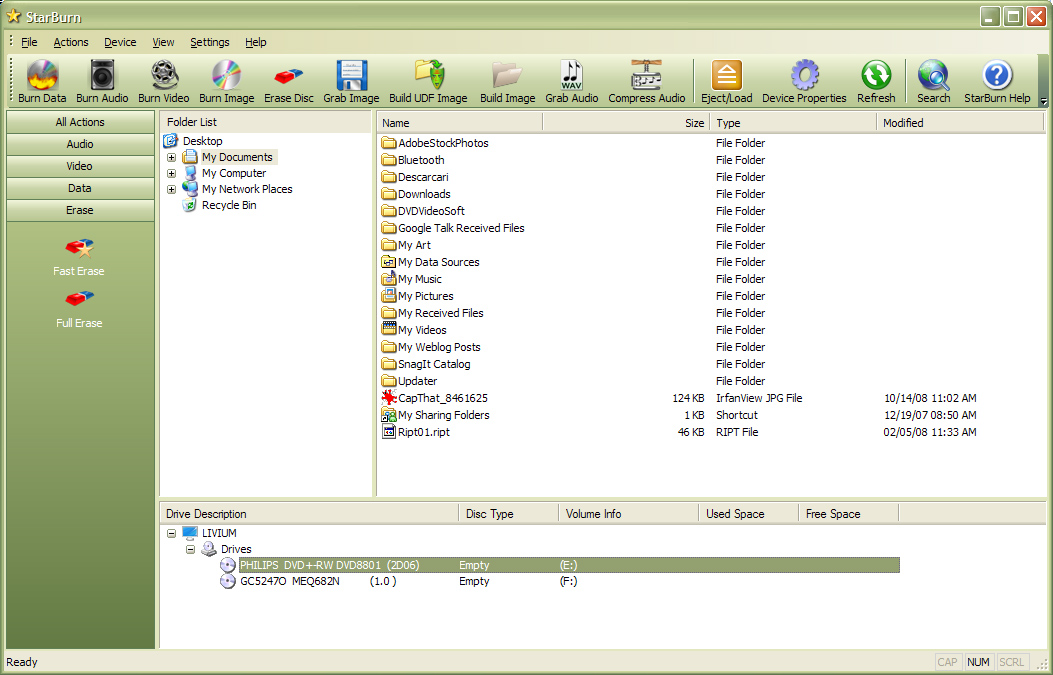Expand the My Computer tree node
1053x675 pixels.
point(172,173)
